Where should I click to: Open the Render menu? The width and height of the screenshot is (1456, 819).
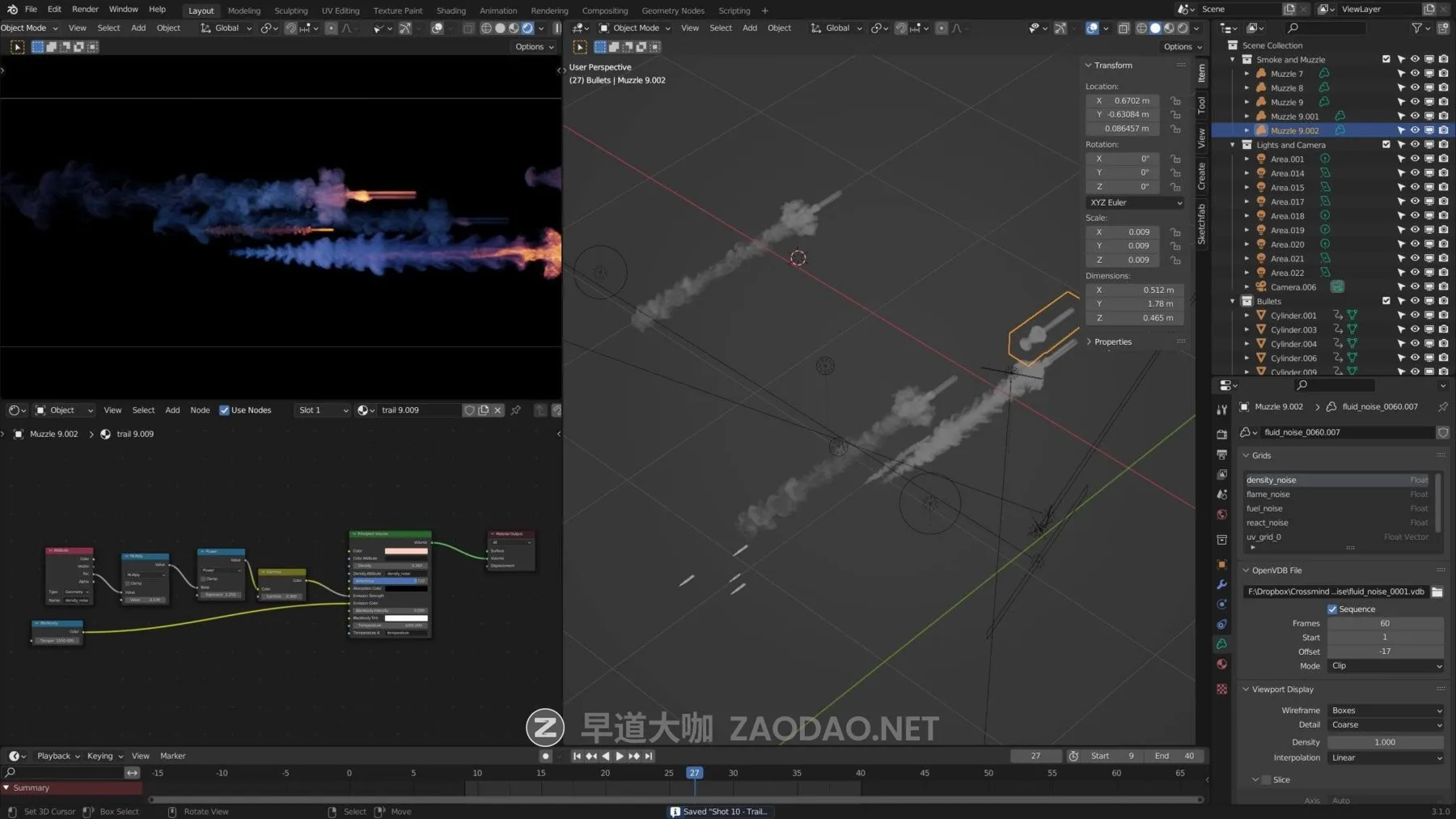point(85,10)
